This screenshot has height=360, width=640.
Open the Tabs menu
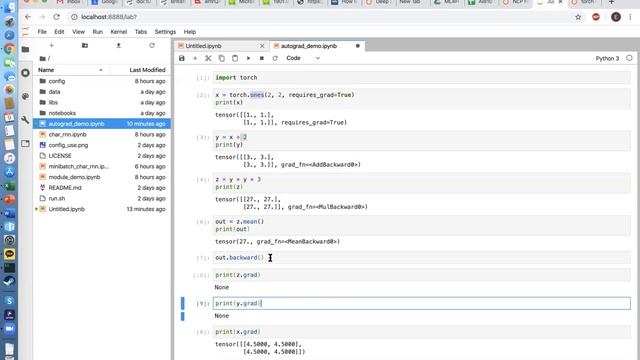pyautogui.click(x=141, y=32)
